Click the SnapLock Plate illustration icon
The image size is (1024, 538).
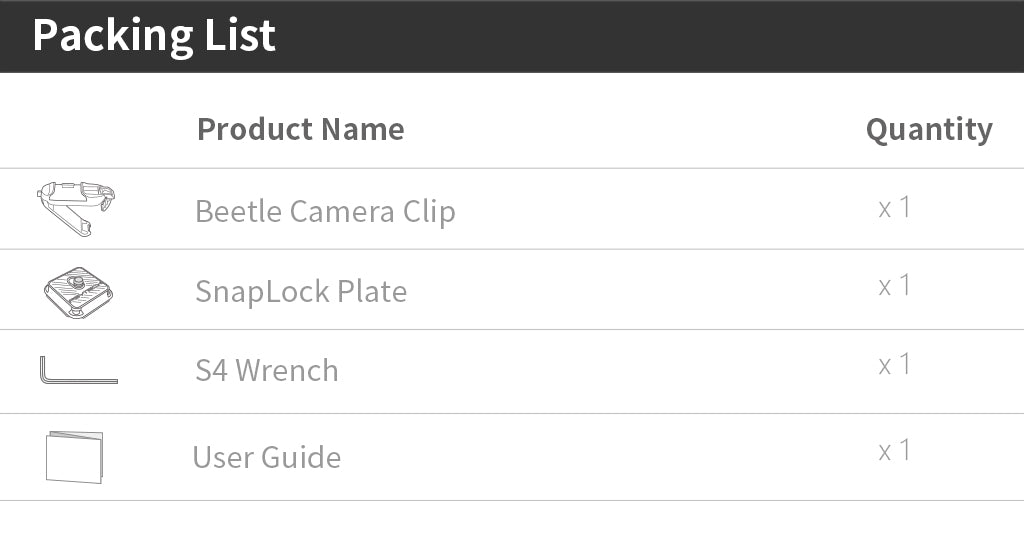pyautogui.click(x=78, y=292)
